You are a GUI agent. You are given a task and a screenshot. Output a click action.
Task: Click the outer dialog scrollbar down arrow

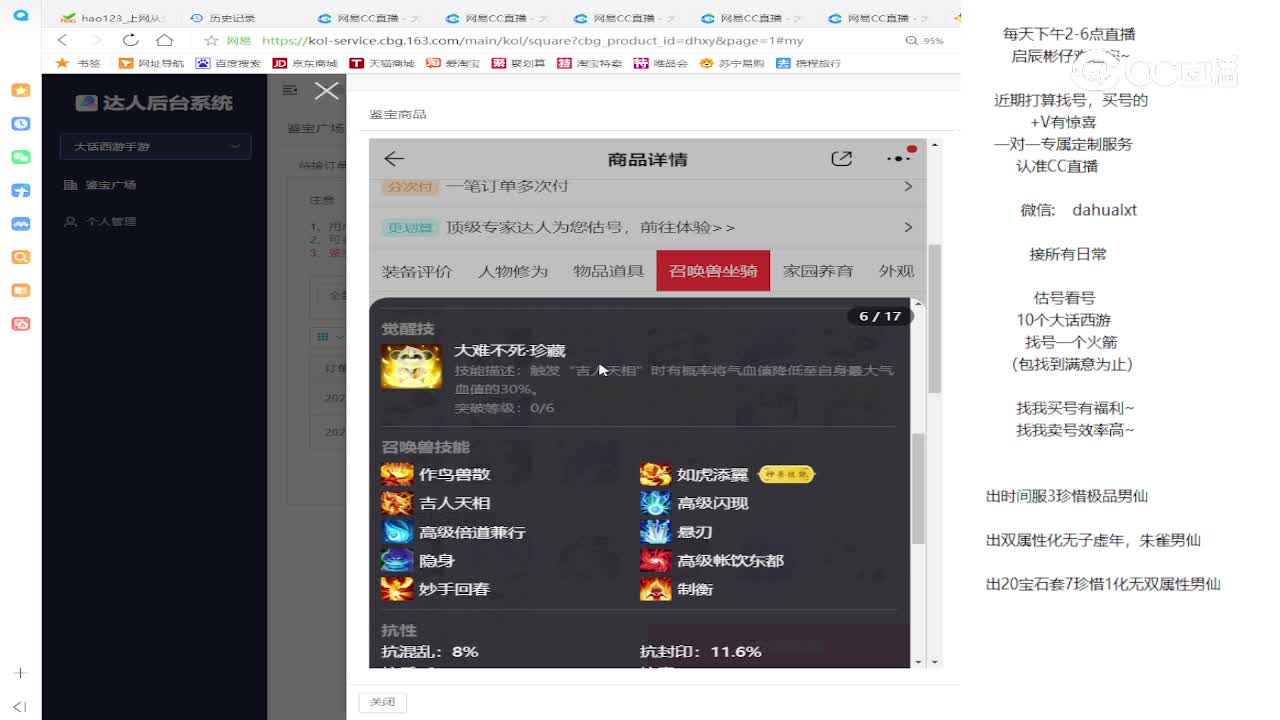click(x=935, y=661)
